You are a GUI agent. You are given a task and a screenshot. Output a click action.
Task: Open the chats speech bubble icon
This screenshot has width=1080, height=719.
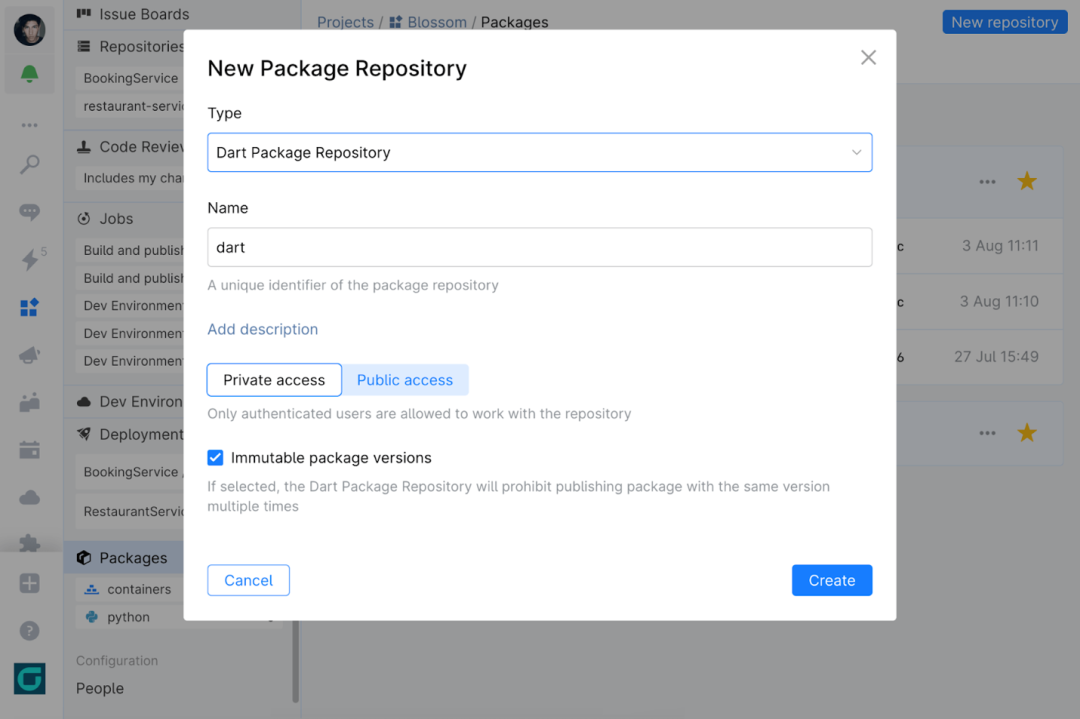coord(29,212)
